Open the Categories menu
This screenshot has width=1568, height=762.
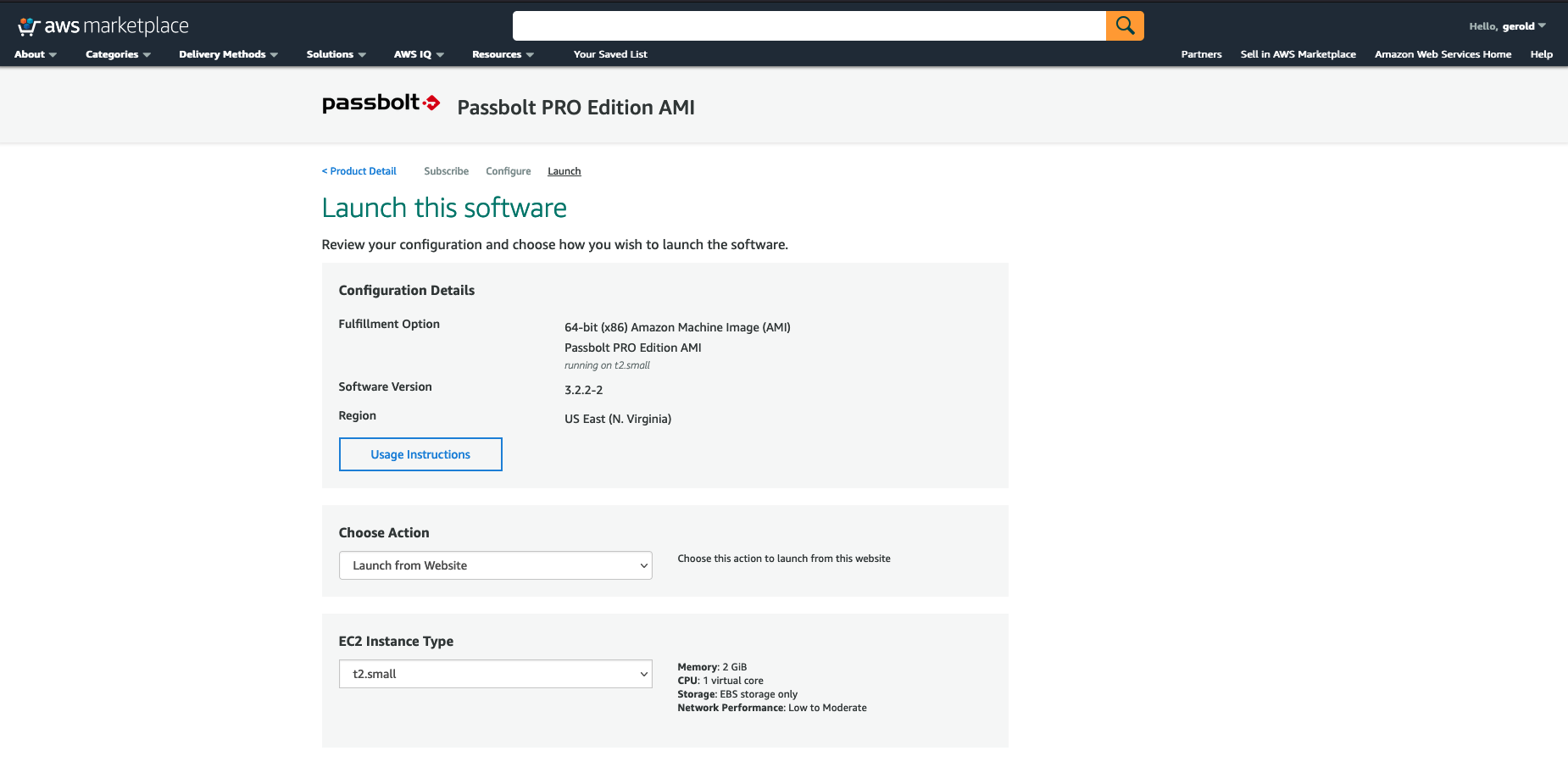[118, 54]
